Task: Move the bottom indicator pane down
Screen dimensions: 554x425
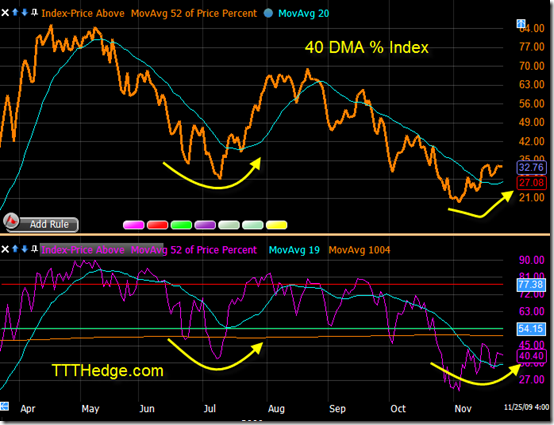Action: coord(24,249)
